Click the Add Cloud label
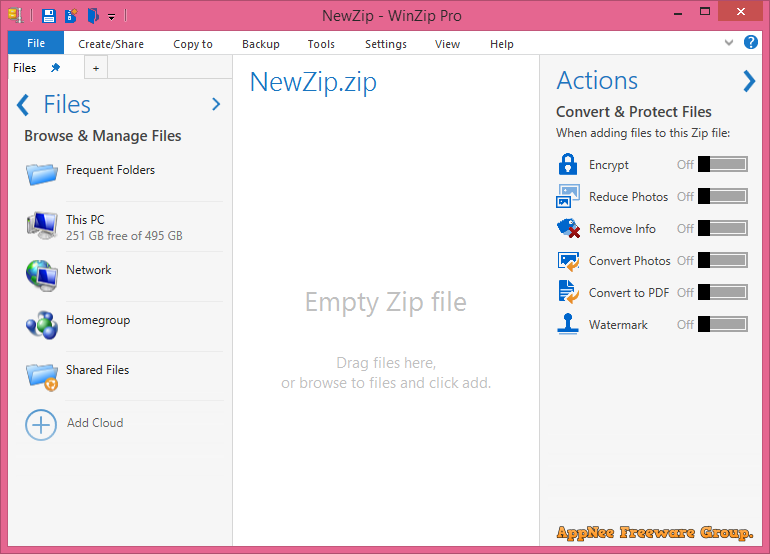Screen dimensions: 770x554 pyautogui.click(x=95, y=423)
